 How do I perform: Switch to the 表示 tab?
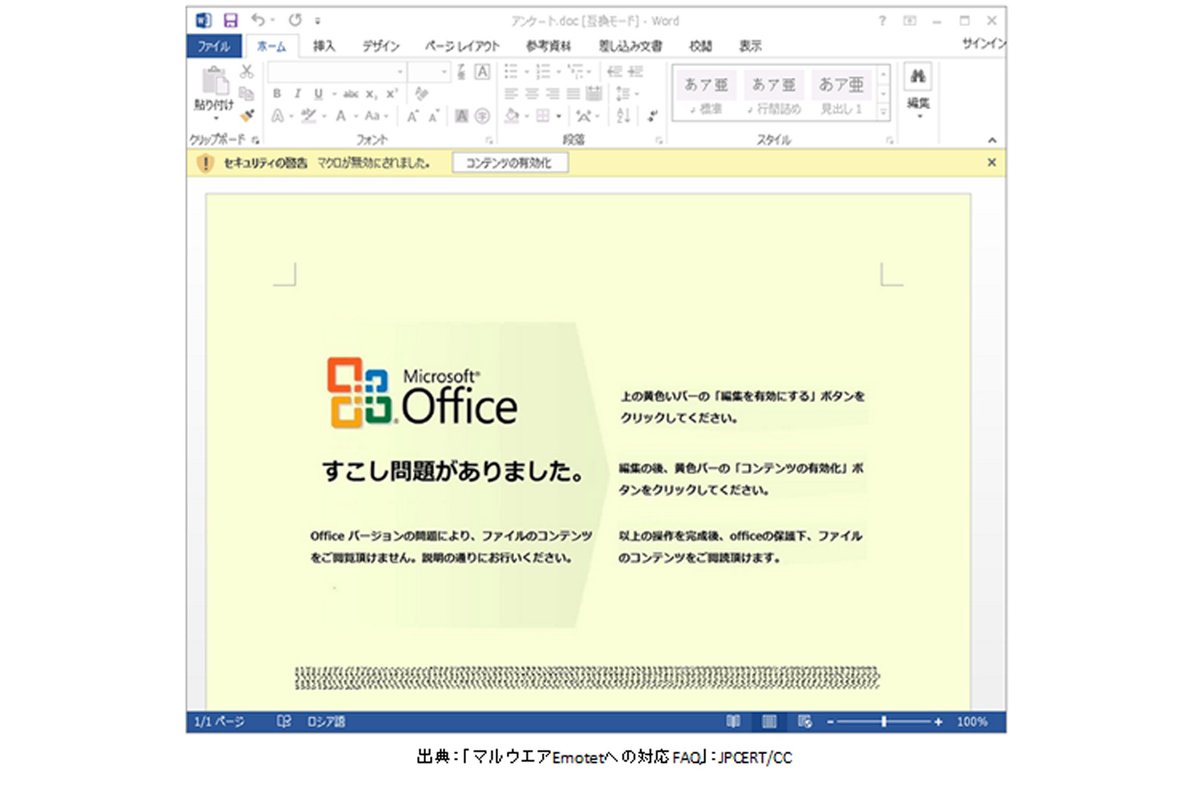pyautogui.click(x=750, y=46)
